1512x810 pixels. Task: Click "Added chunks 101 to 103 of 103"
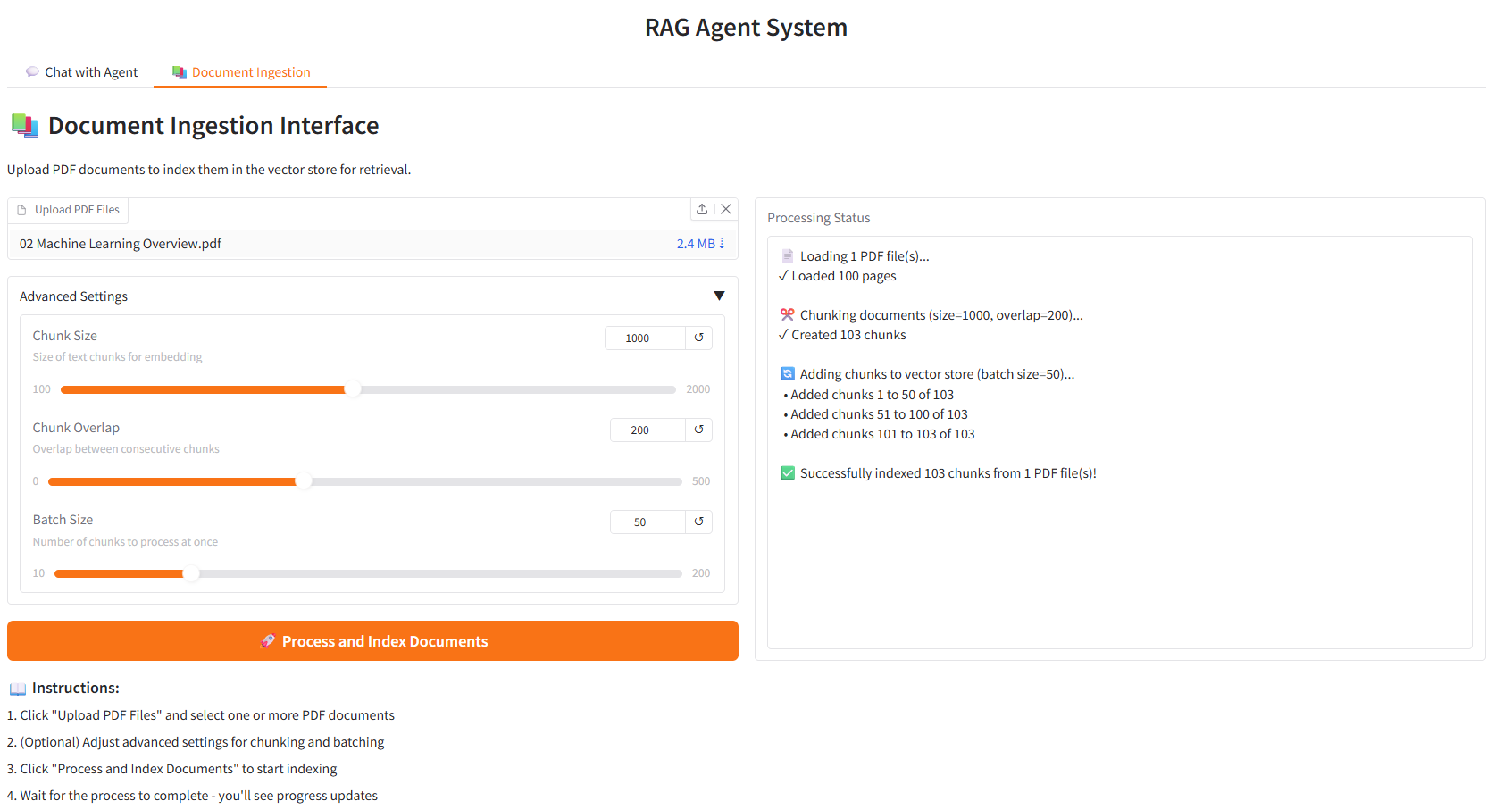pos(879,434)
